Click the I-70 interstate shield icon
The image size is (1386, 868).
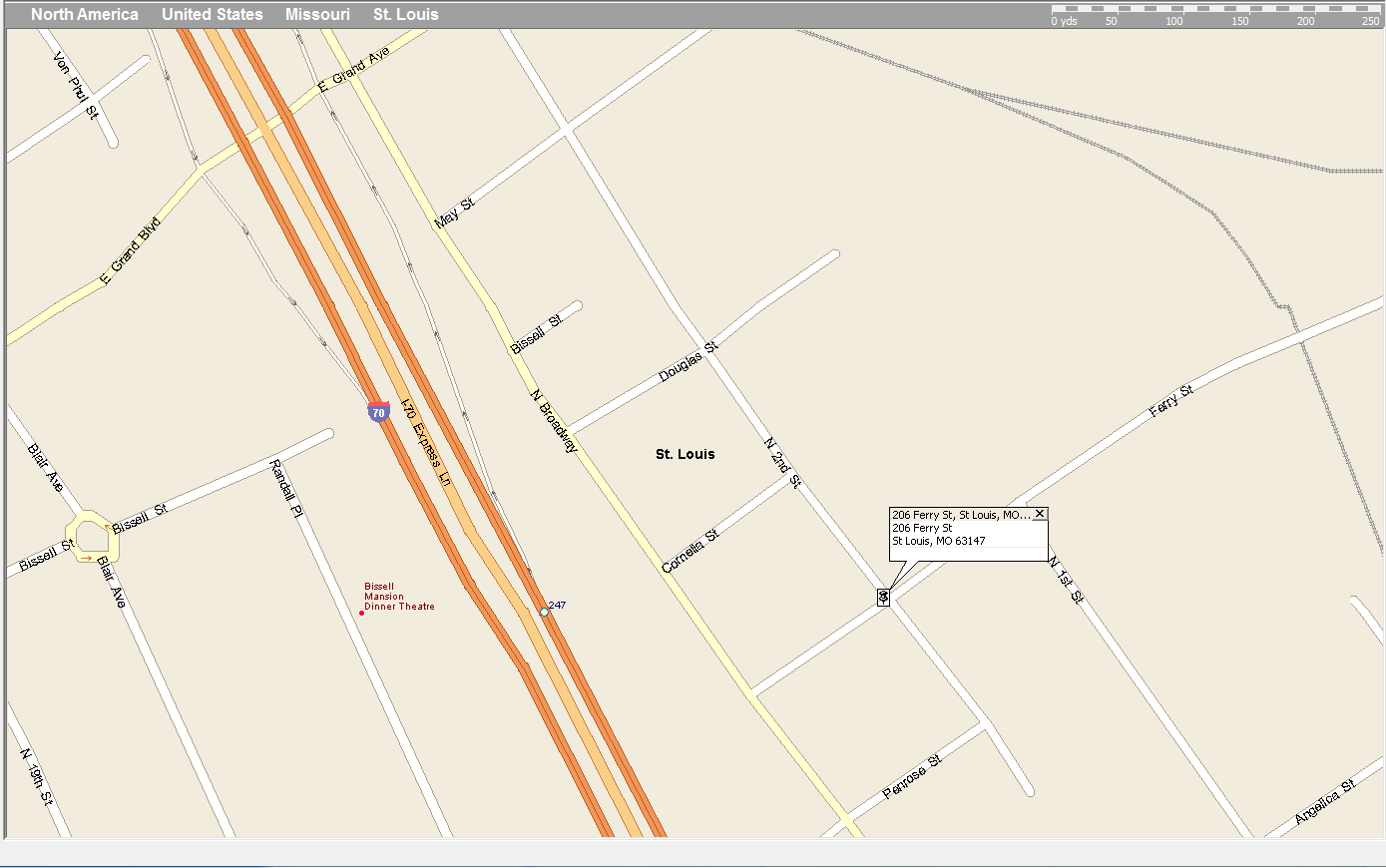378,411
